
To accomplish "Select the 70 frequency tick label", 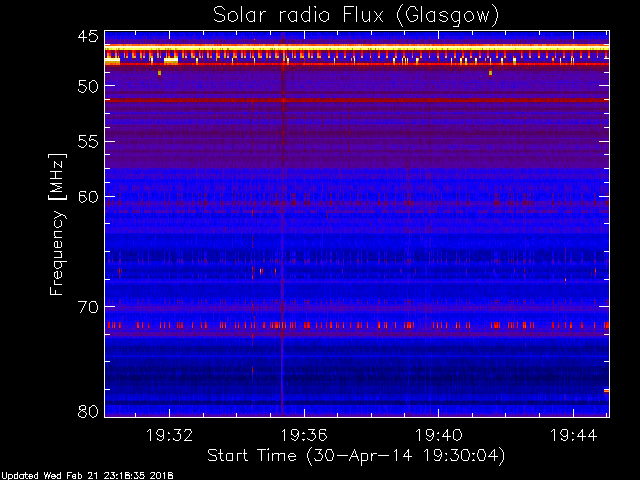I will (x=88, y=307).
